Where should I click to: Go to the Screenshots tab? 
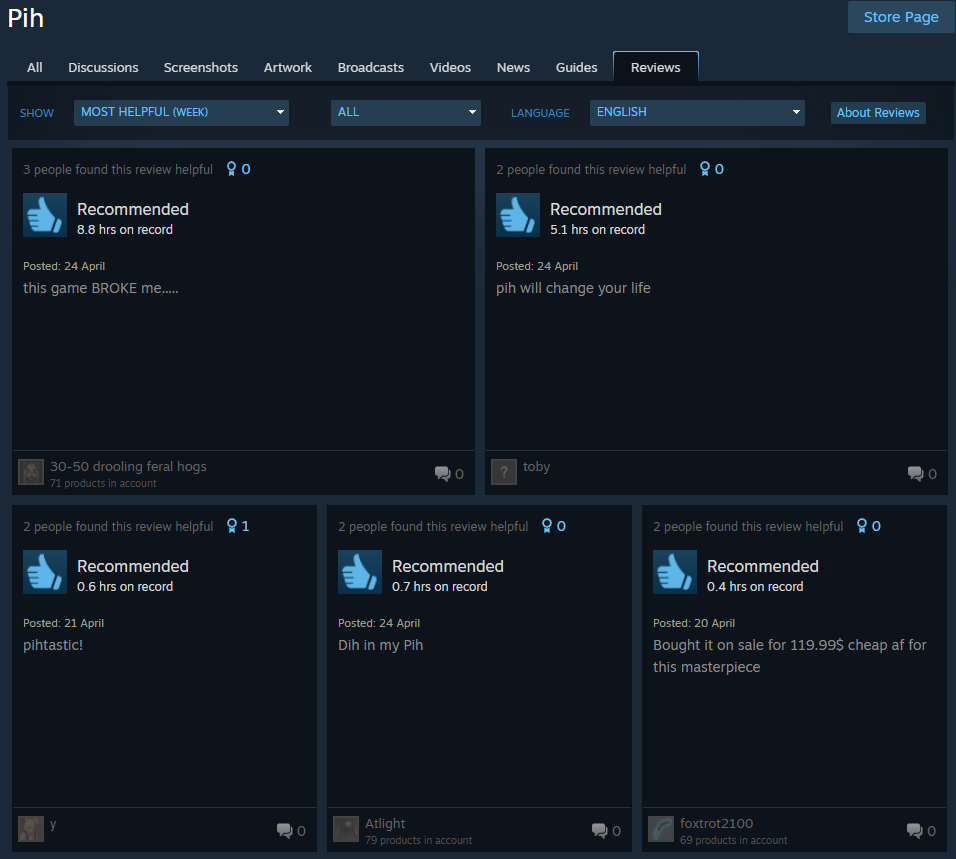pyautogui.click(x=201, y=68)
